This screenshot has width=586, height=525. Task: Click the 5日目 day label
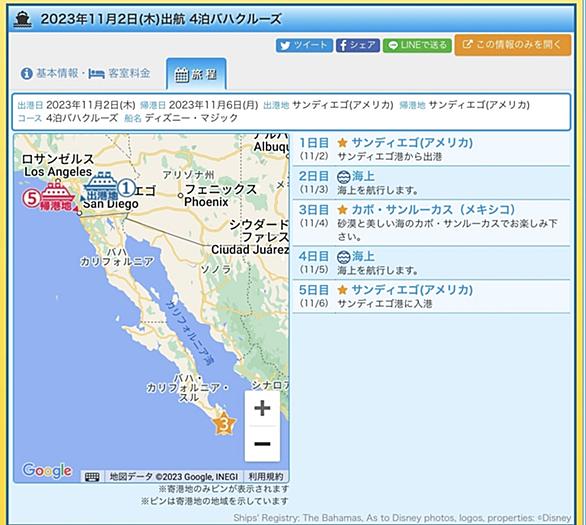[314, 290]
